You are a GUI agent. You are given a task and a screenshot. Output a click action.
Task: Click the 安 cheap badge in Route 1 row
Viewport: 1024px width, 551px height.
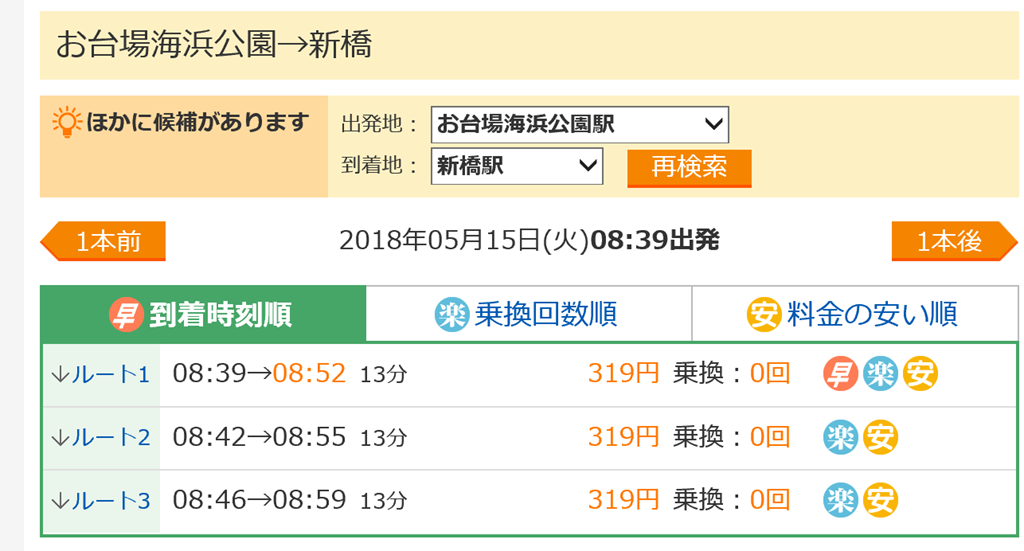coord(919,374)
